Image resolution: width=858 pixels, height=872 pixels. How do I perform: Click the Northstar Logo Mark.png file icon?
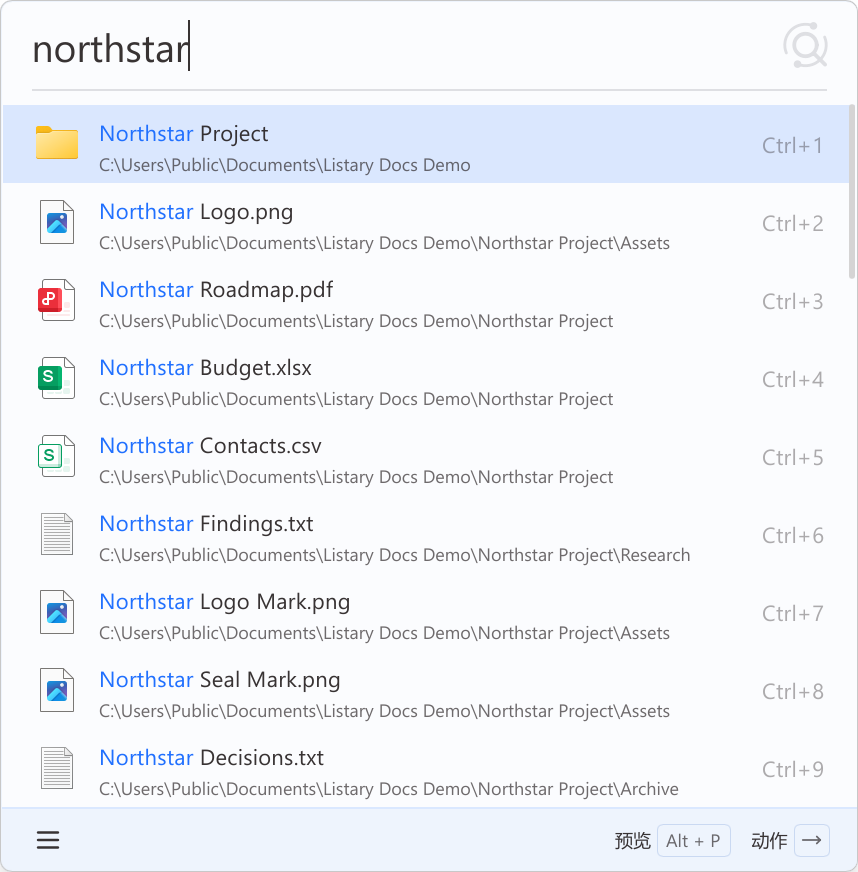tap(57, 612)
